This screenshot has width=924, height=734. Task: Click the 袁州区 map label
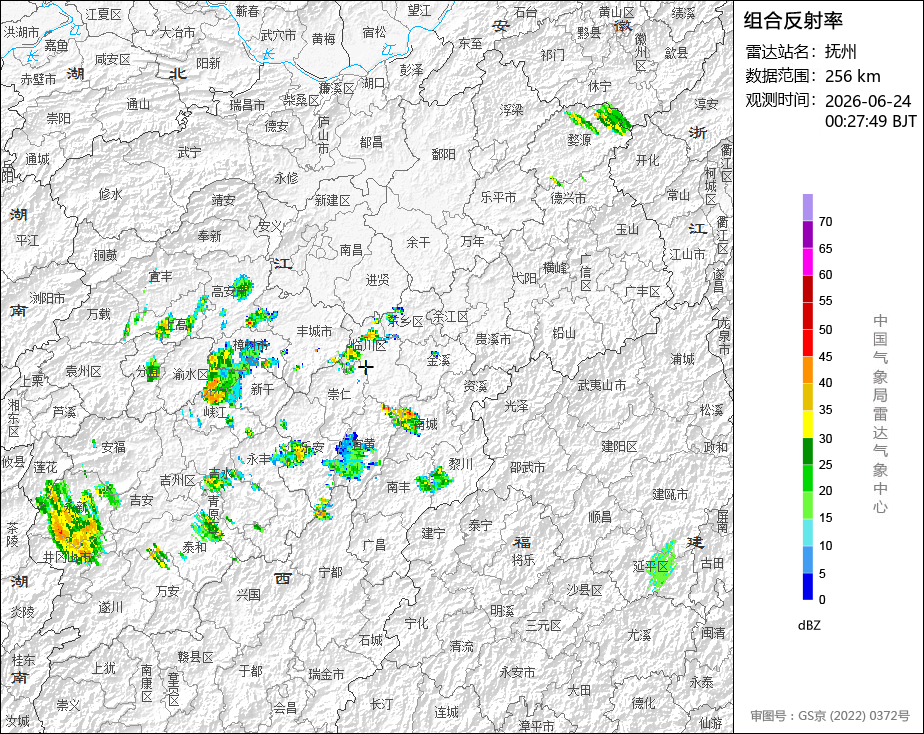[83, 371]
